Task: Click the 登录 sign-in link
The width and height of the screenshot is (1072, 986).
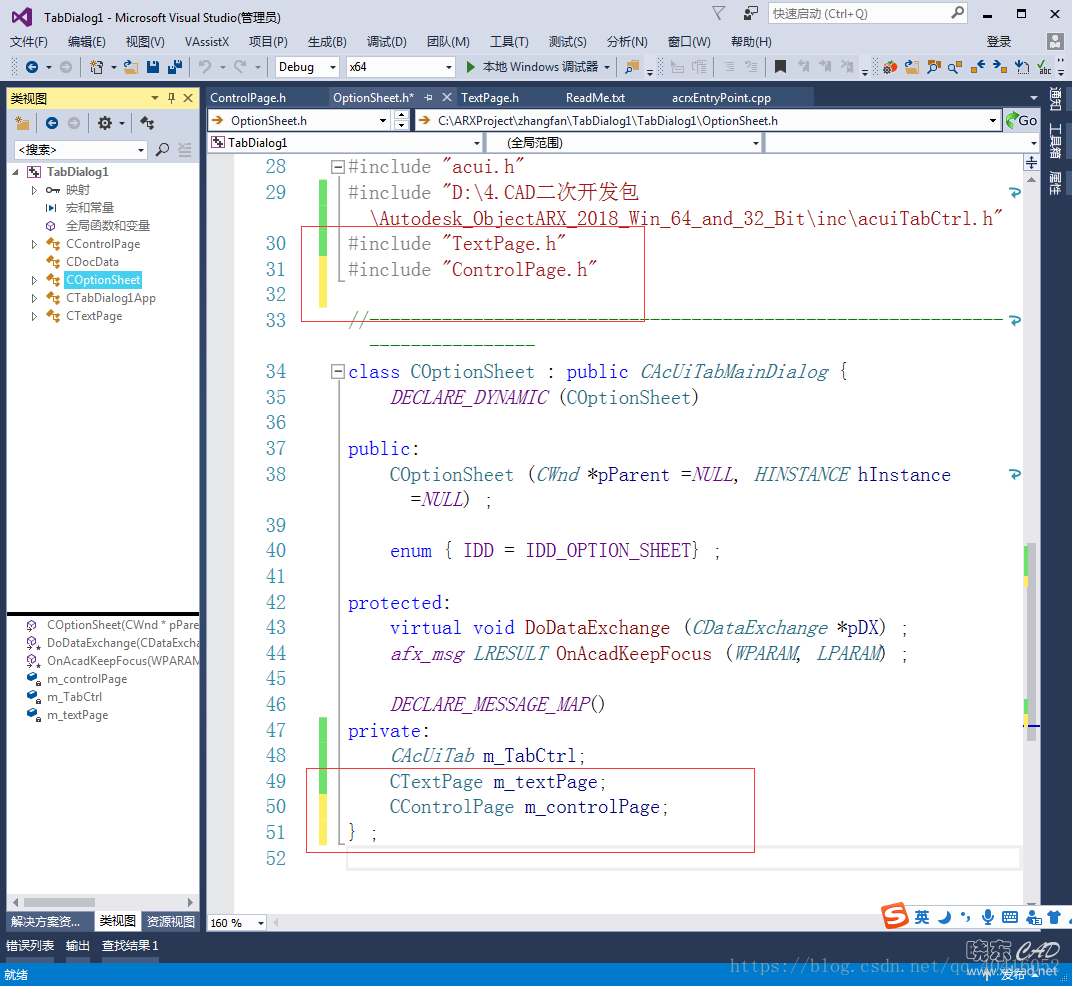Action: point(999,42)
